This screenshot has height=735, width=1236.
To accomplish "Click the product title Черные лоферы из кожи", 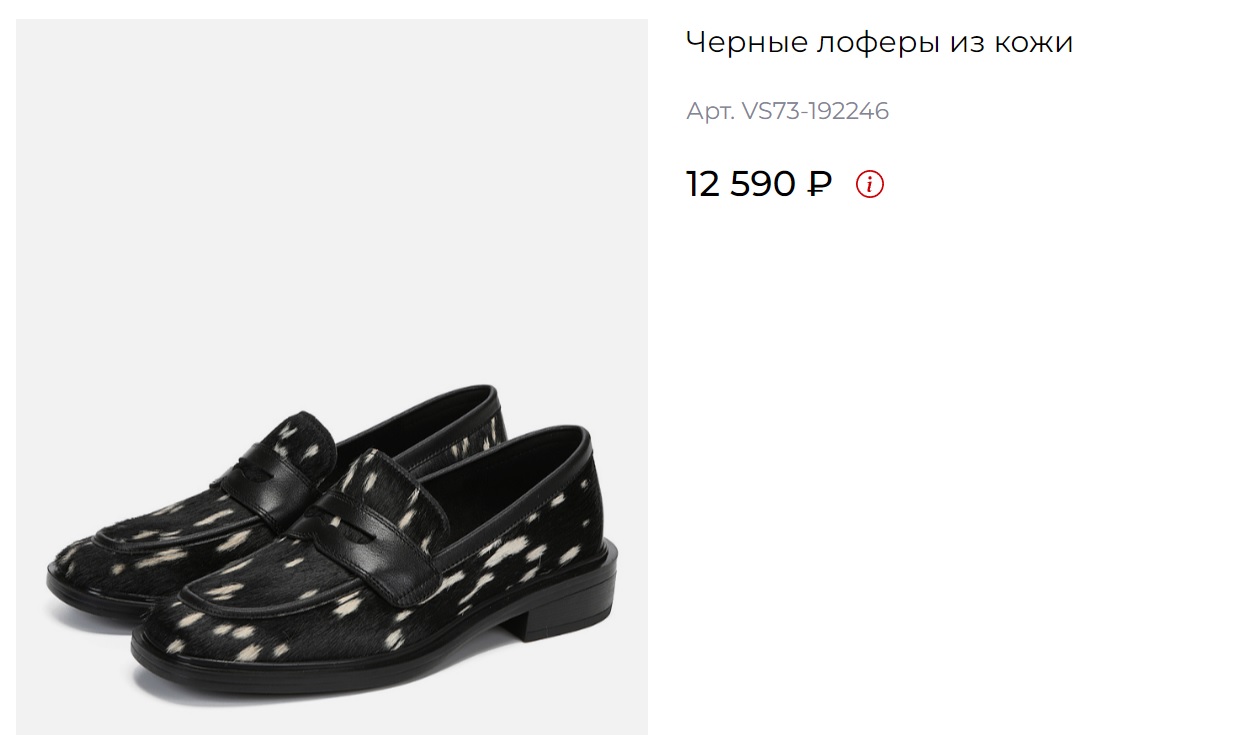I will tap(879, 43).
